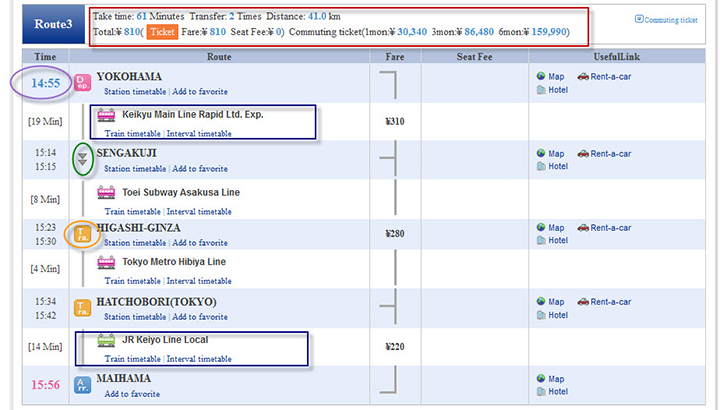This screenshot has height=410, width=720.
Task: Click the Yokohama departure Dep. icon
Action: pyautogui.click(x=83, y=83)
